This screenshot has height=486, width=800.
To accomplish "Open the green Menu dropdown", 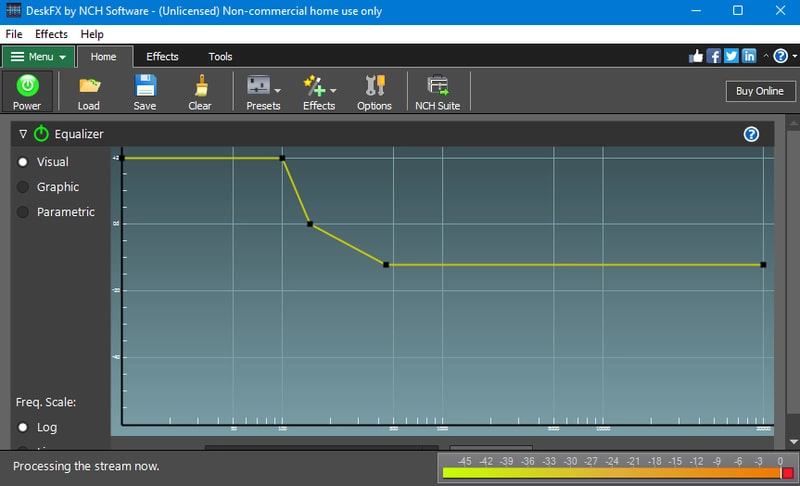I will click(38, 57).
